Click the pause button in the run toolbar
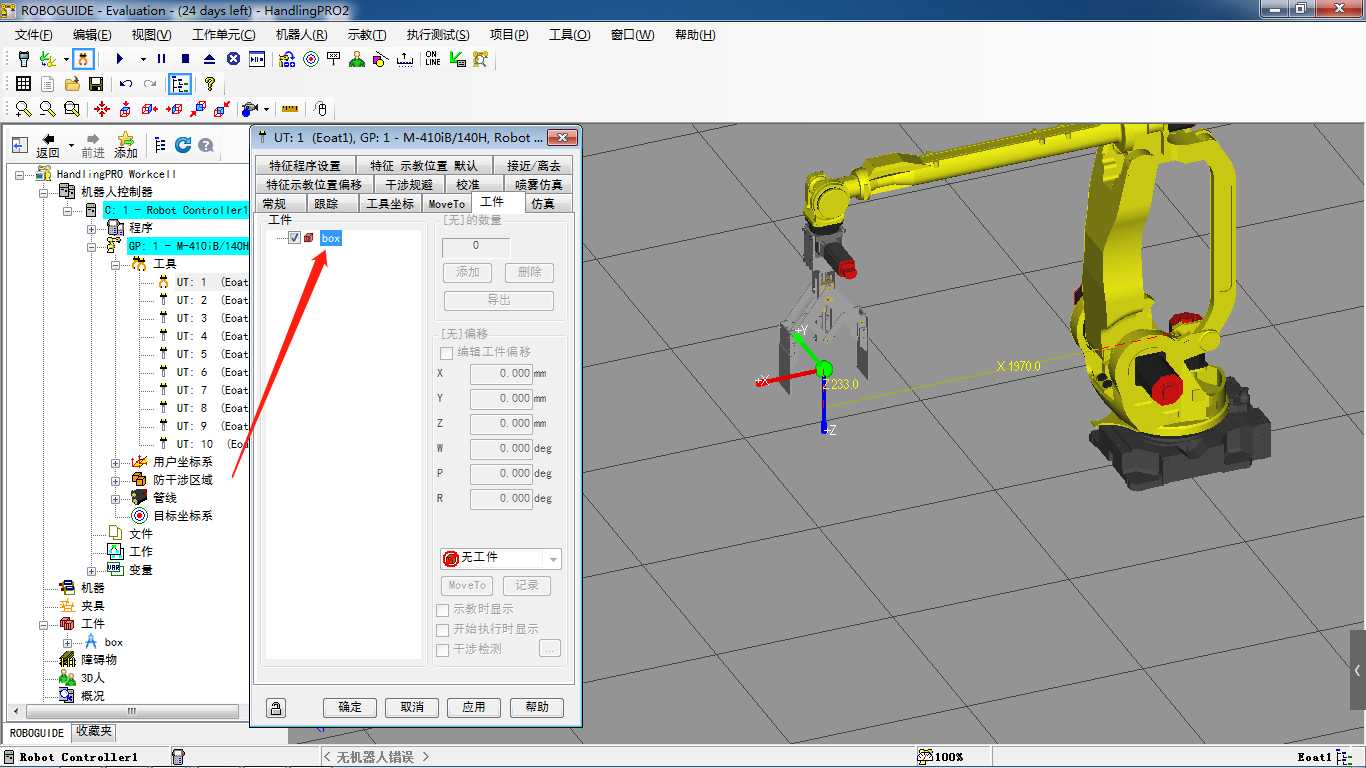 (161, 59)
